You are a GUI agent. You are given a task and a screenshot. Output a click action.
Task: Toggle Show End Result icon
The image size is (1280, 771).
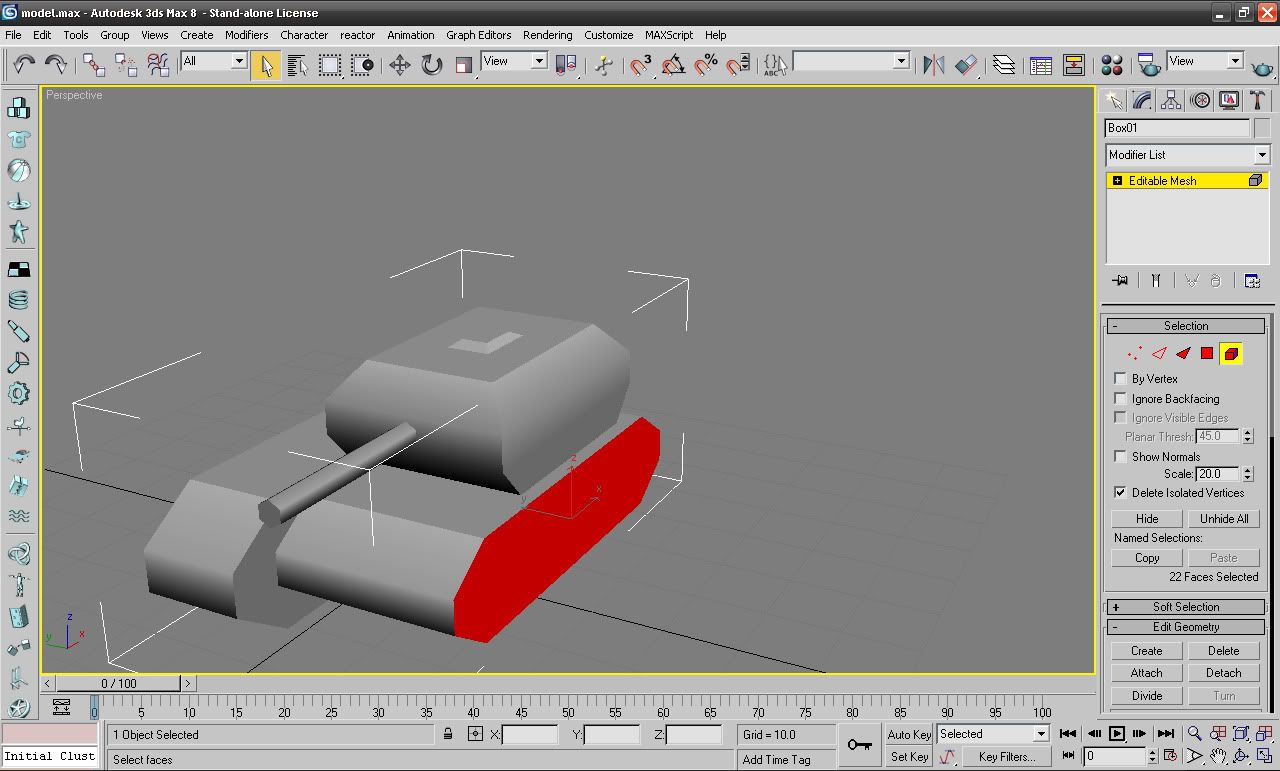click(1155, 281)
